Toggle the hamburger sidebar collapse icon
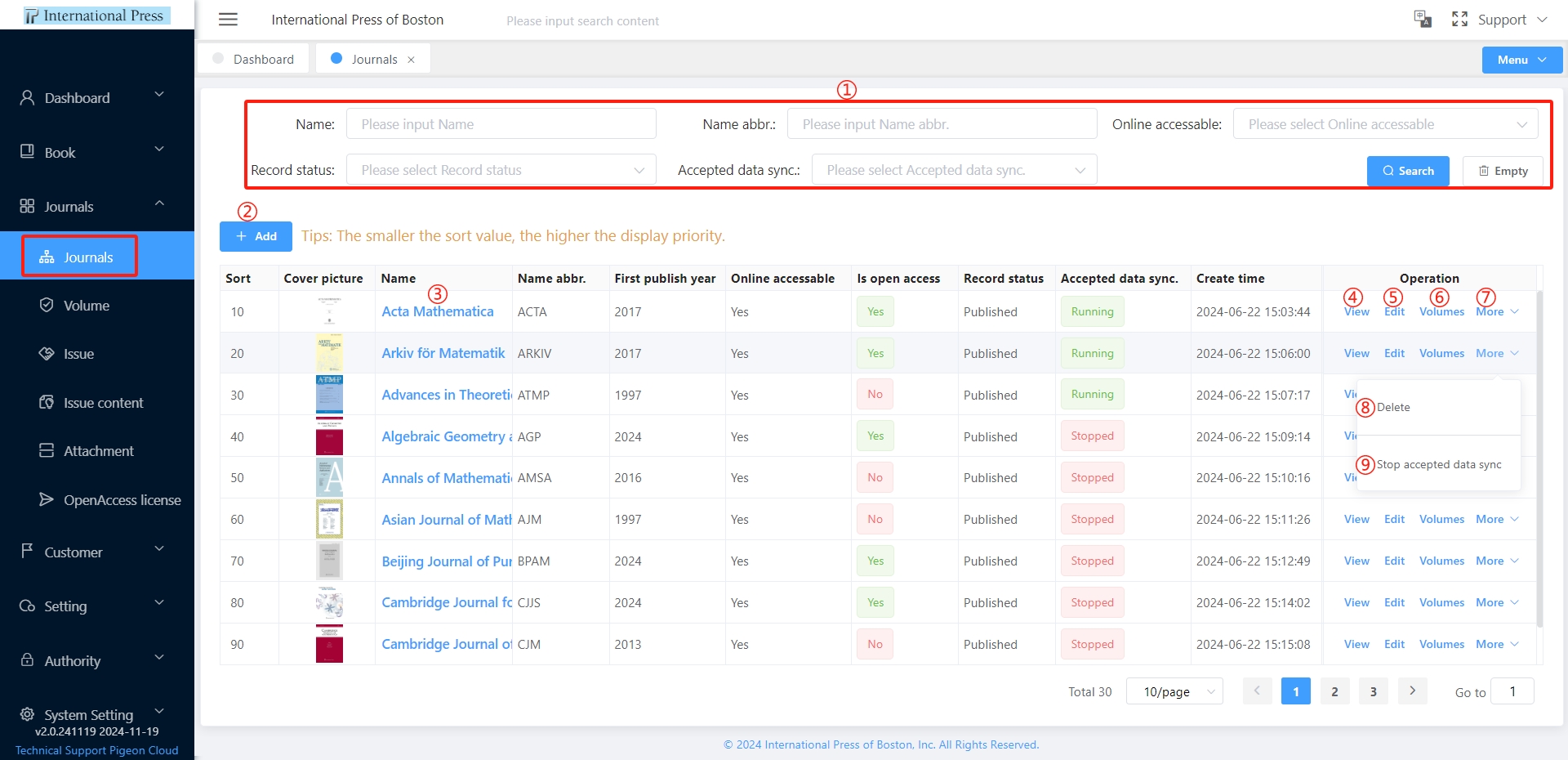1568x760 pixels. point(229,20)
